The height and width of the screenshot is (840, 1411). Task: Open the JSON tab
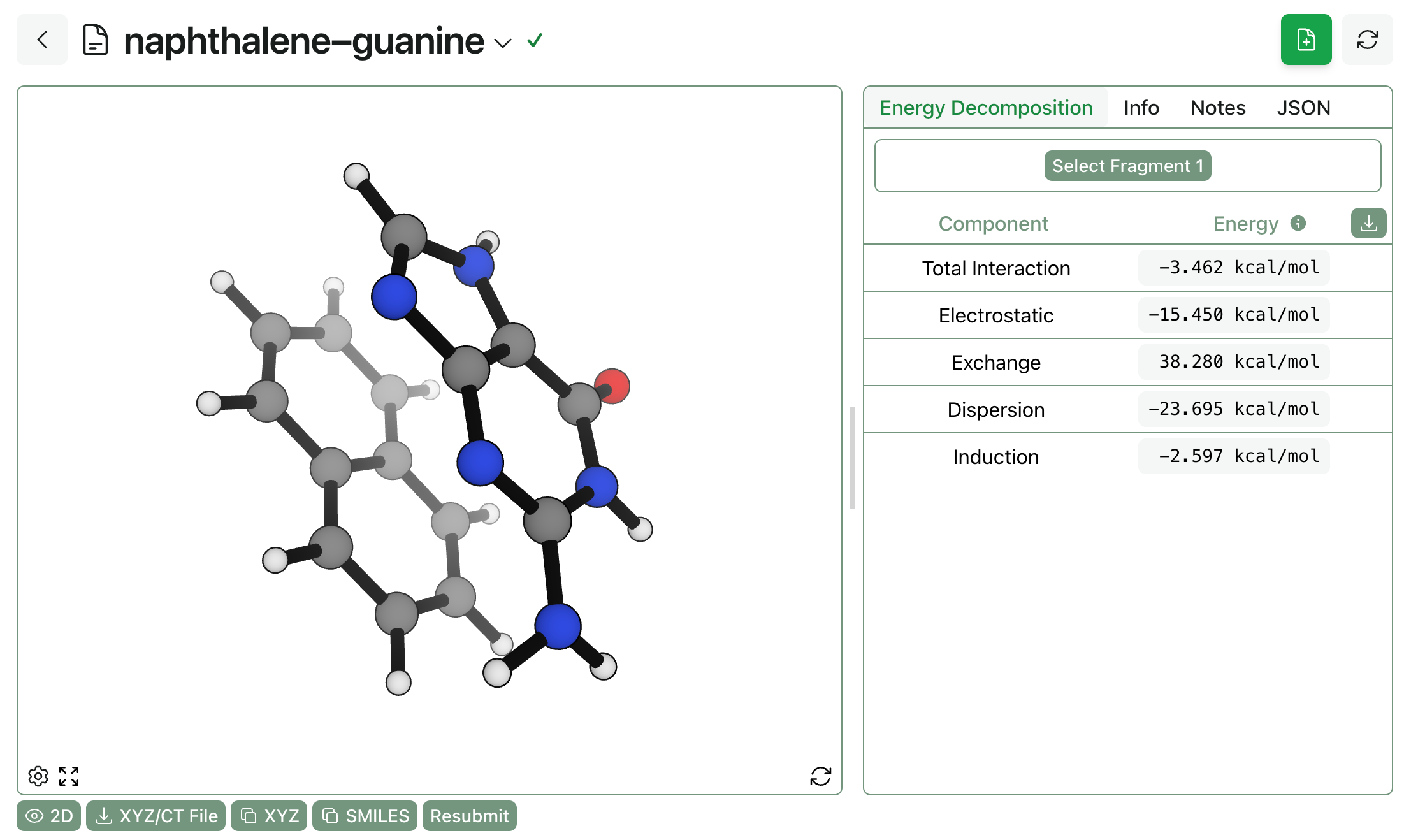coord(1303,108)
